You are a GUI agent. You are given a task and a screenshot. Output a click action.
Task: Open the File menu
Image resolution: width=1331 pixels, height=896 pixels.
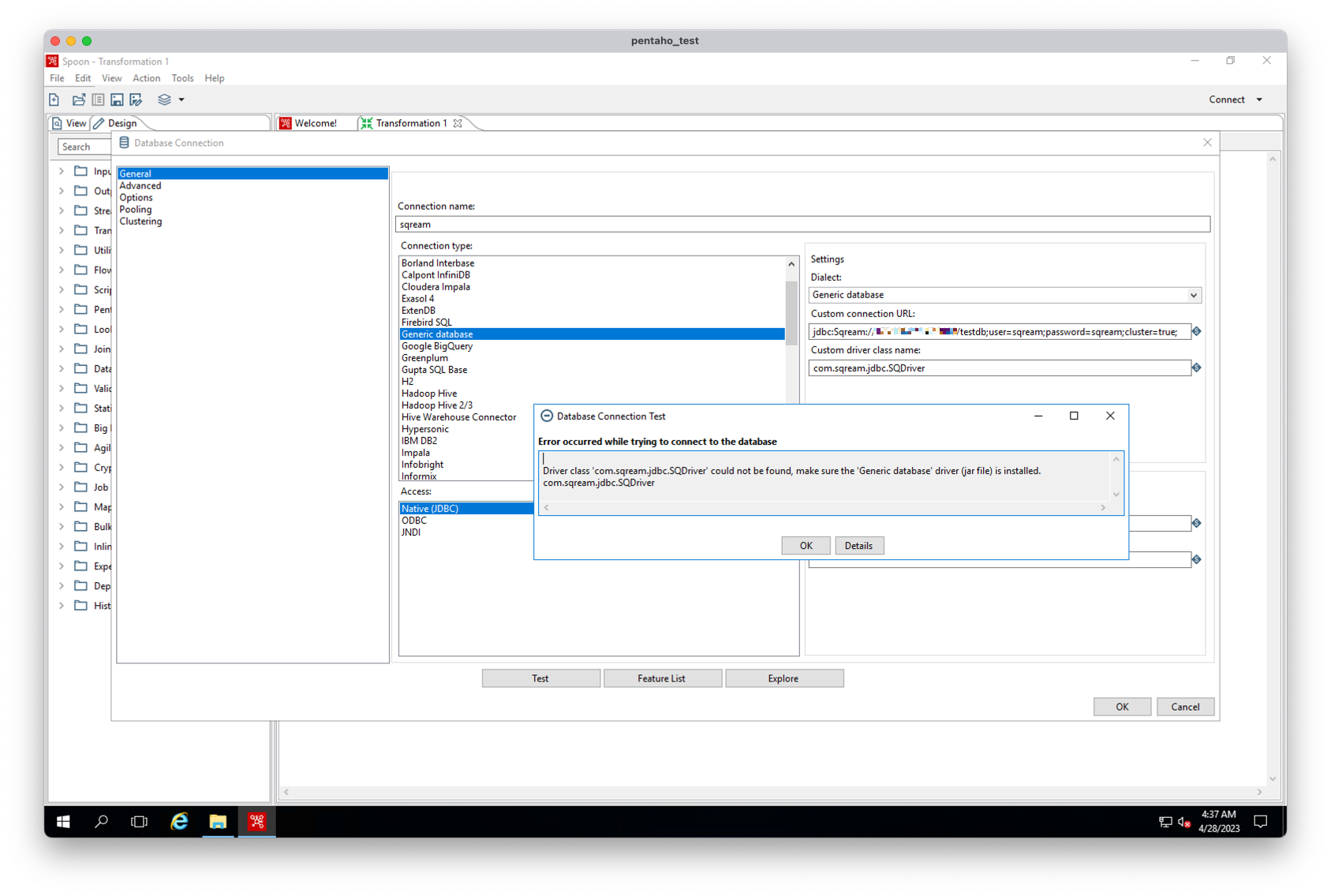[57, 78]
